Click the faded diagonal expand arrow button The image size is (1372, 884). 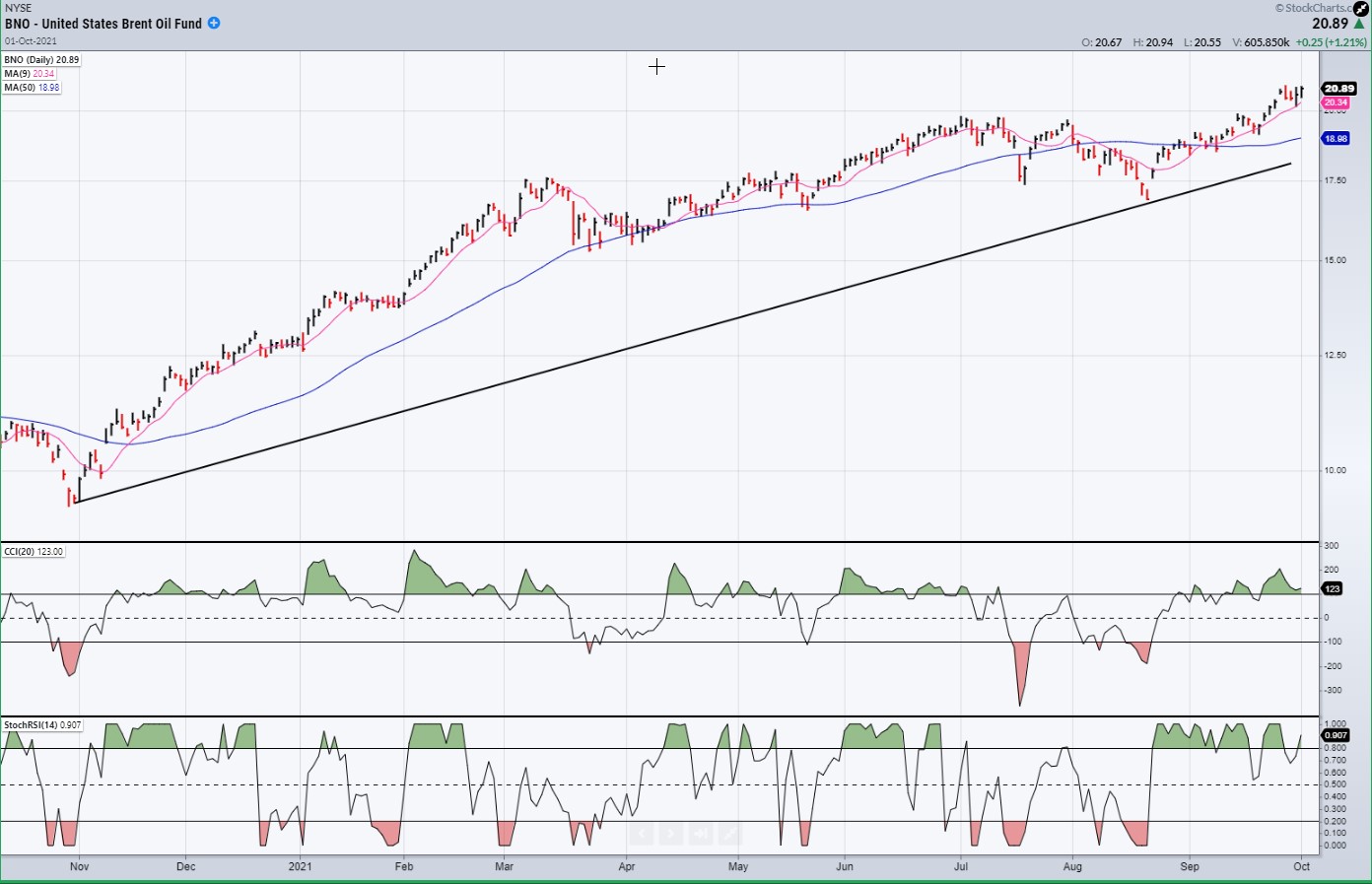point(729,835)
